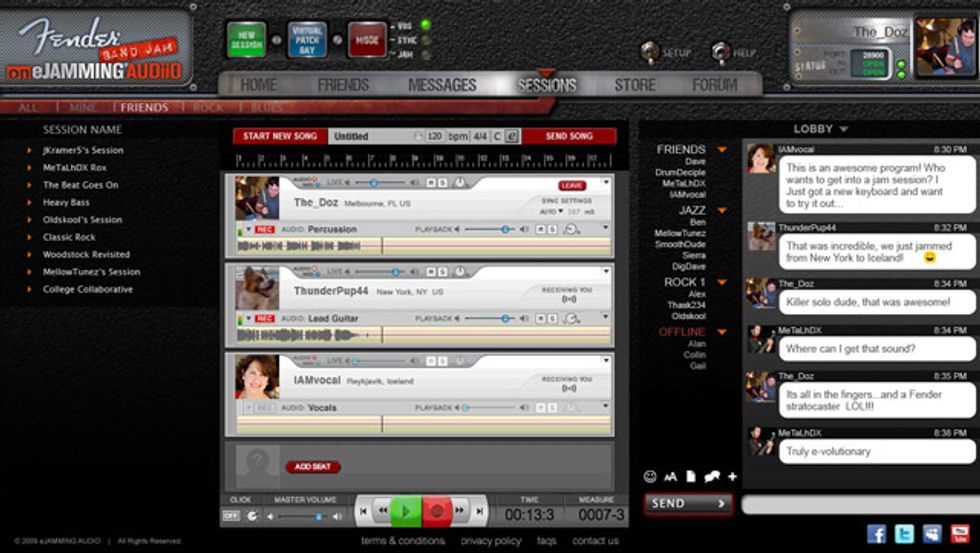
Task: Open the MySpace social link icon
Action: click(x=932, y=534)
